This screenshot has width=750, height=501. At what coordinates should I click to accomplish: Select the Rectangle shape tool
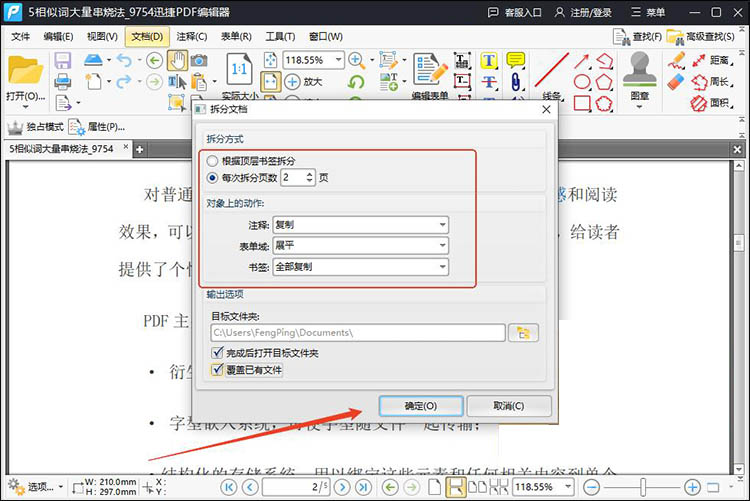[582, 103]
